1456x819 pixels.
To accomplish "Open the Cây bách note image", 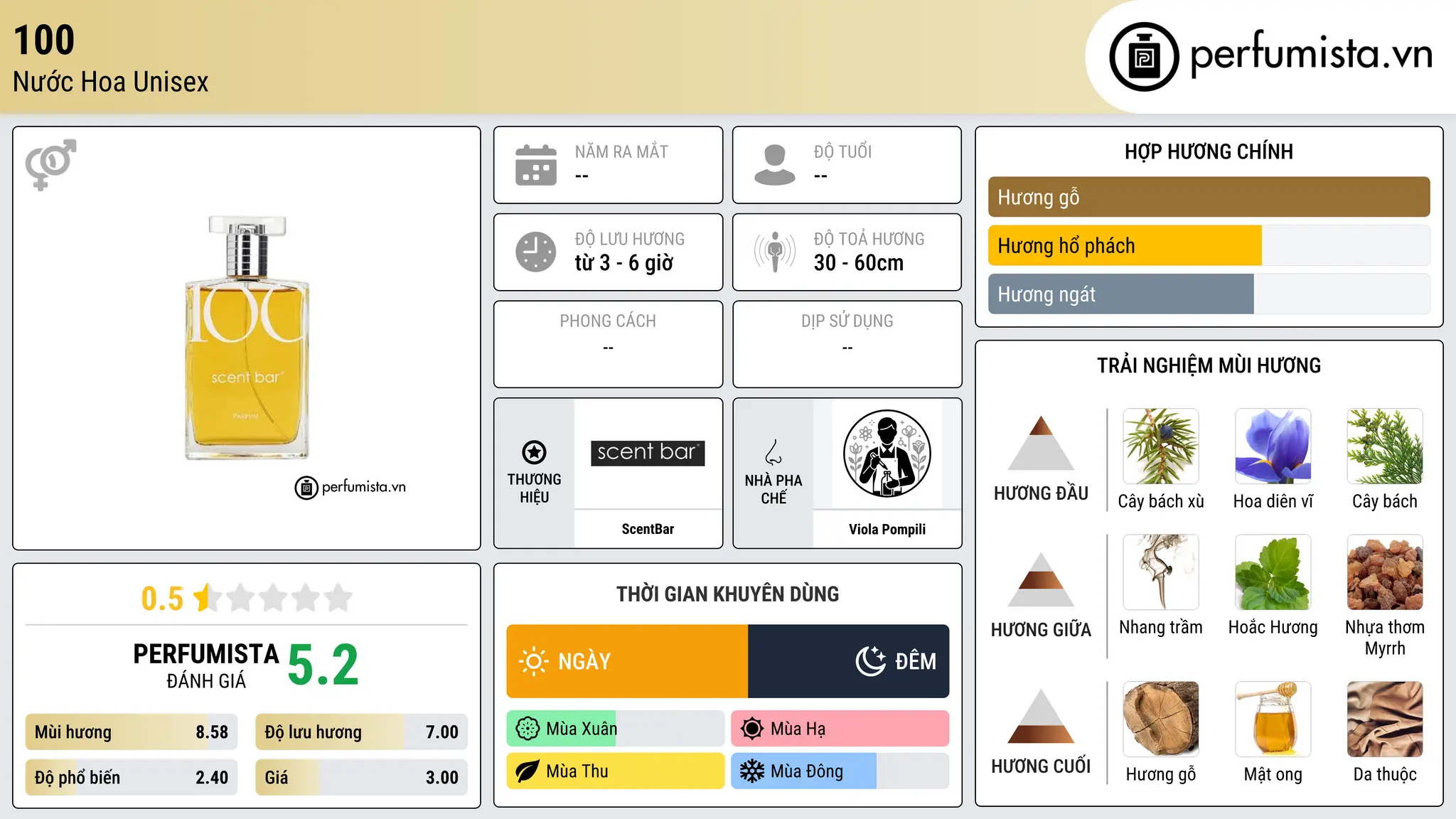I will pyautogui.click(x=1385, y=446).
